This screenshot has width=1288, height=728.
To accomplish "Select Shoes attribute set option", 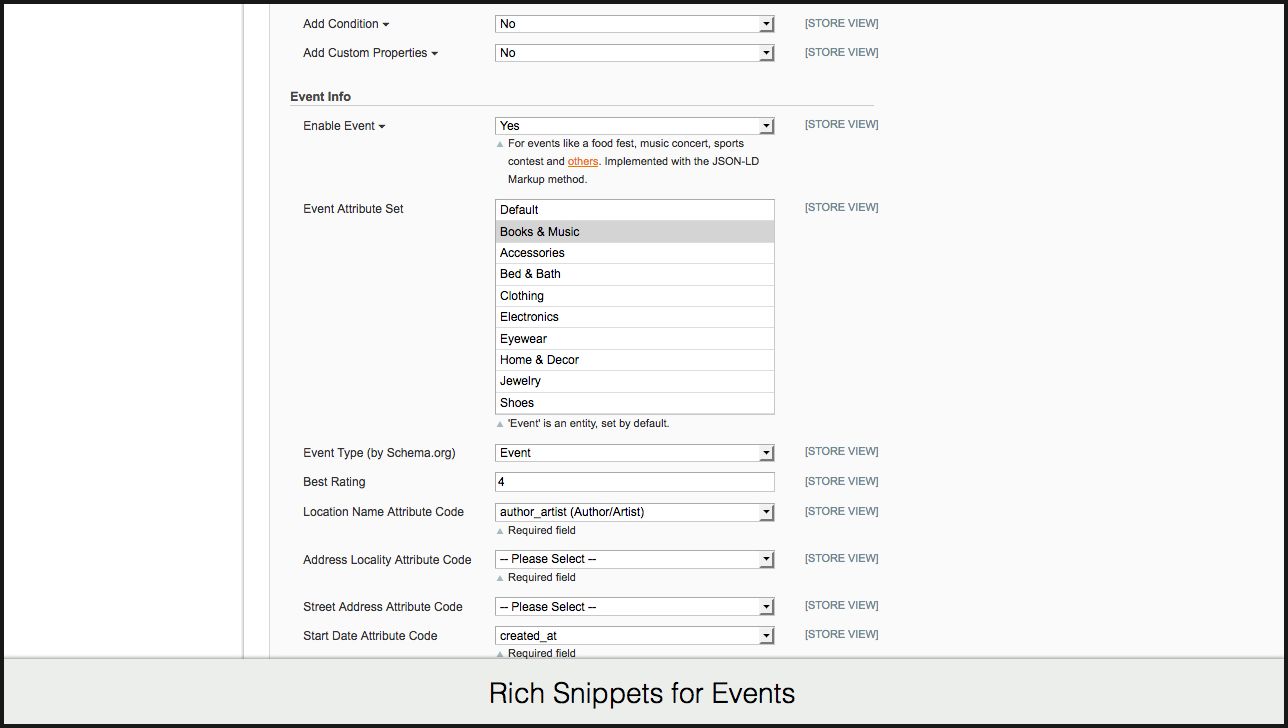I will (634, 403).
